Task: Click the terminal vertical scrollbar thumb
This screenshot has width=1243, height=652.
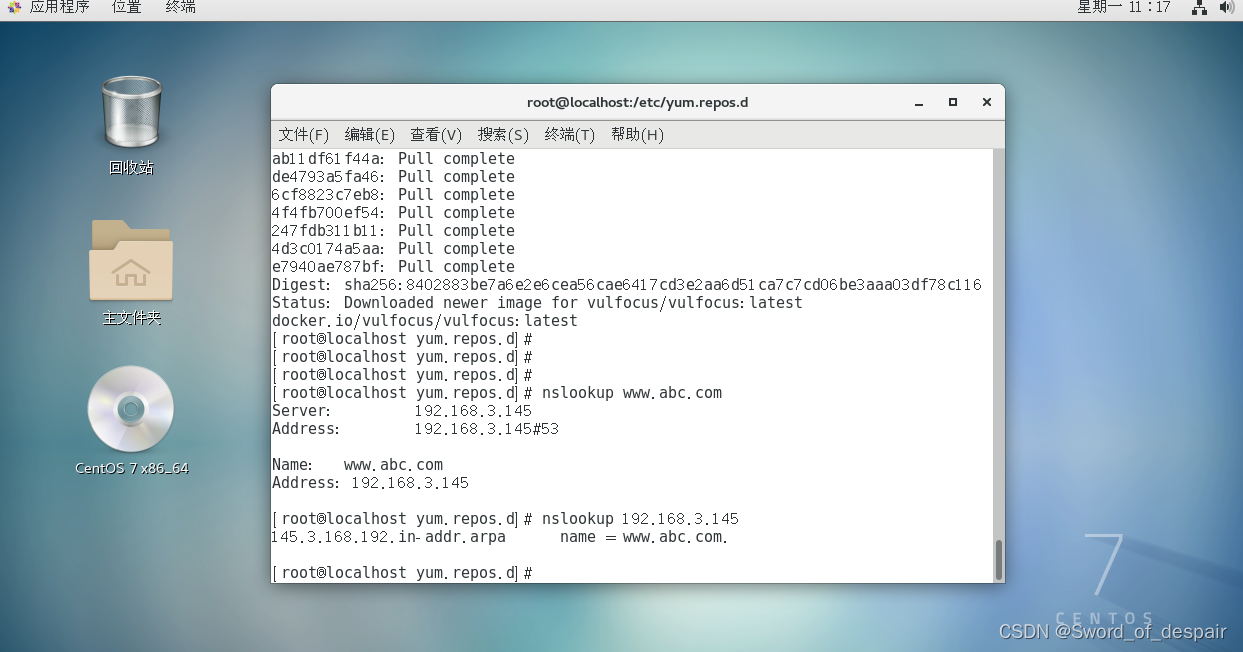Action: point(996,559)
